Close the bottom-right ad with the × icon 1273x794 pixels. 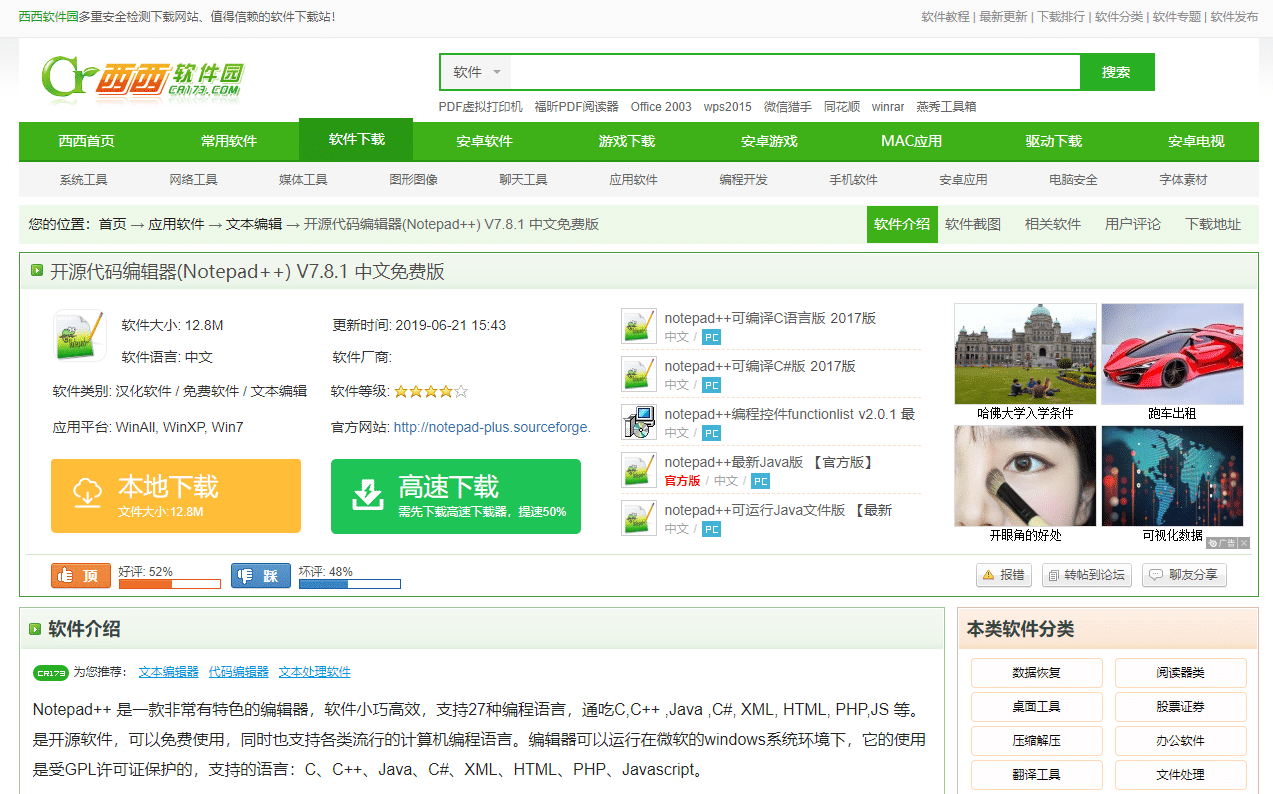[1242, 543]
